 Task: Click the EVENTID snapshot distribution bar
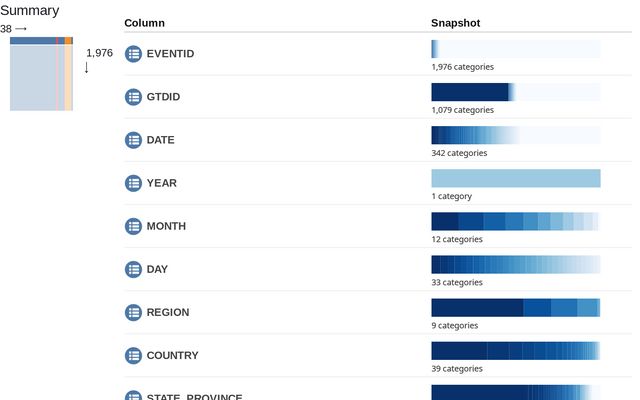[515, 49]
